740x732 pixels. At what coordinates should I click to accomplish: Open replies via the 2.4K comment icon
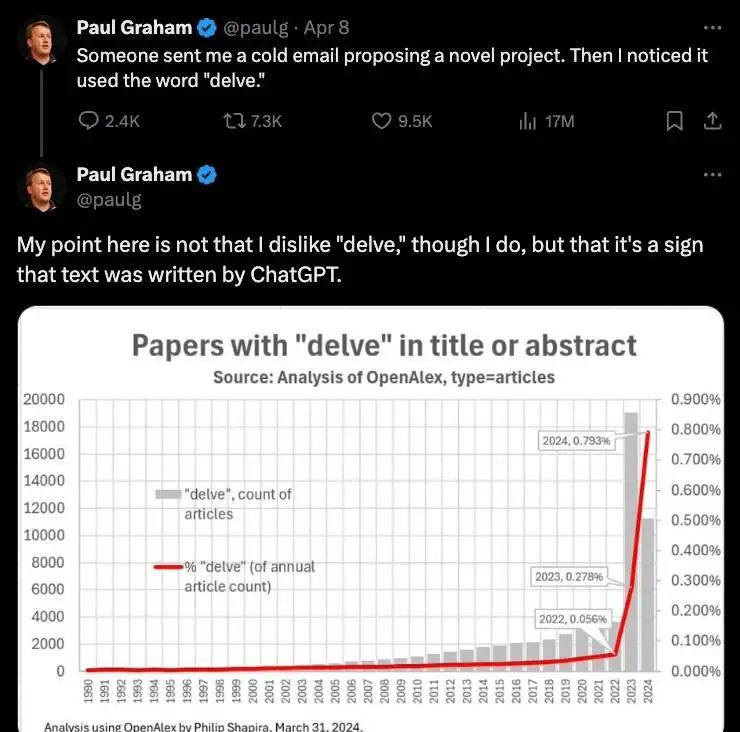click(88, 121)
